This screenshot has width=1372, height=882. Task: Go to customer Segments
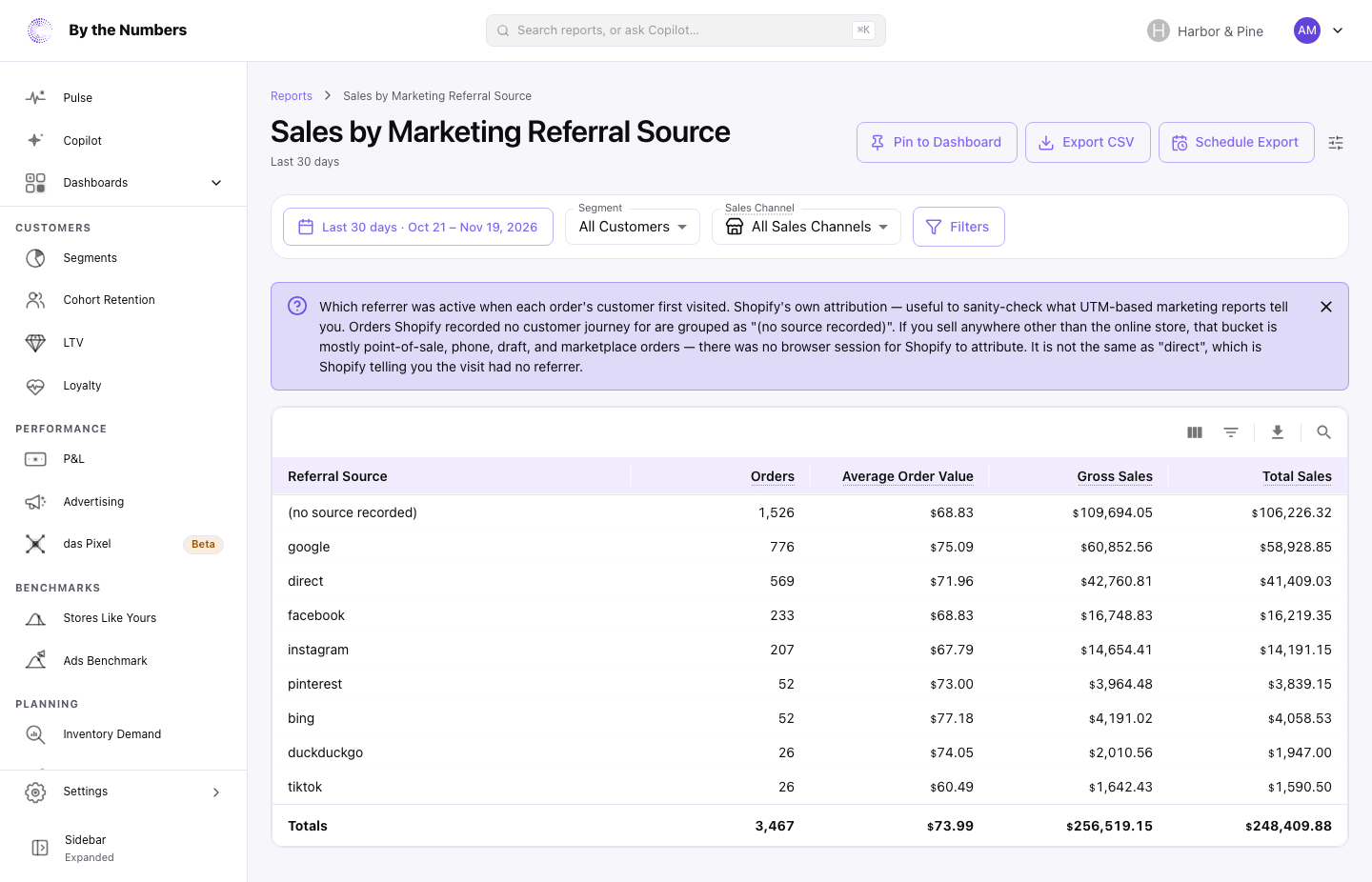coord(124,258)
